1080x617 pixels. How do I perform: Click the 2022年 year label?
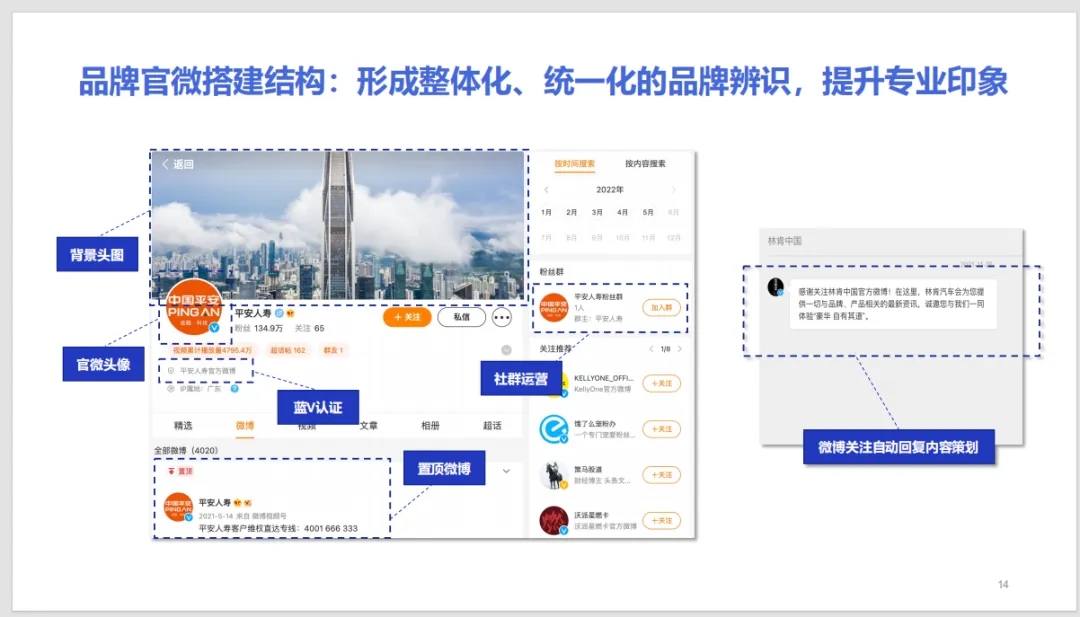point(610,190)
